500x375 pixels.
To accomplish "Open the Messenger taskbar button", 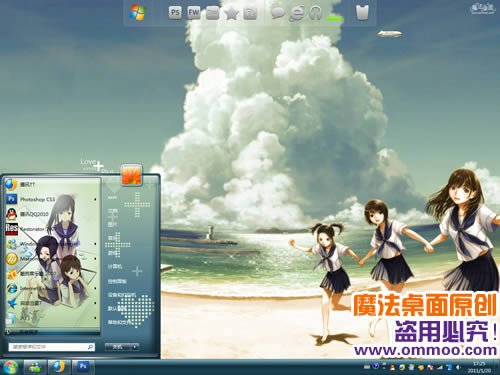I will point(35,367).
